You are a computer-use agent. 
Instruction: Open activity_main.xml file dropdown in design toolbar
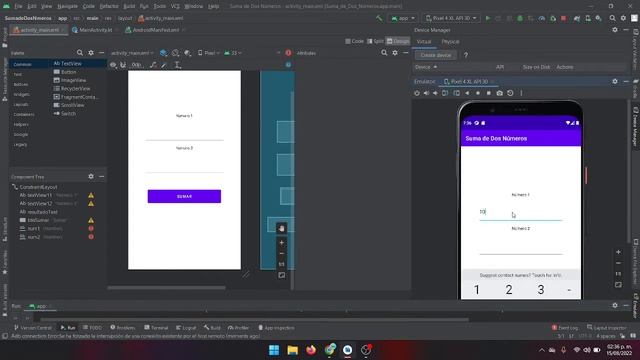coord(132,53)
